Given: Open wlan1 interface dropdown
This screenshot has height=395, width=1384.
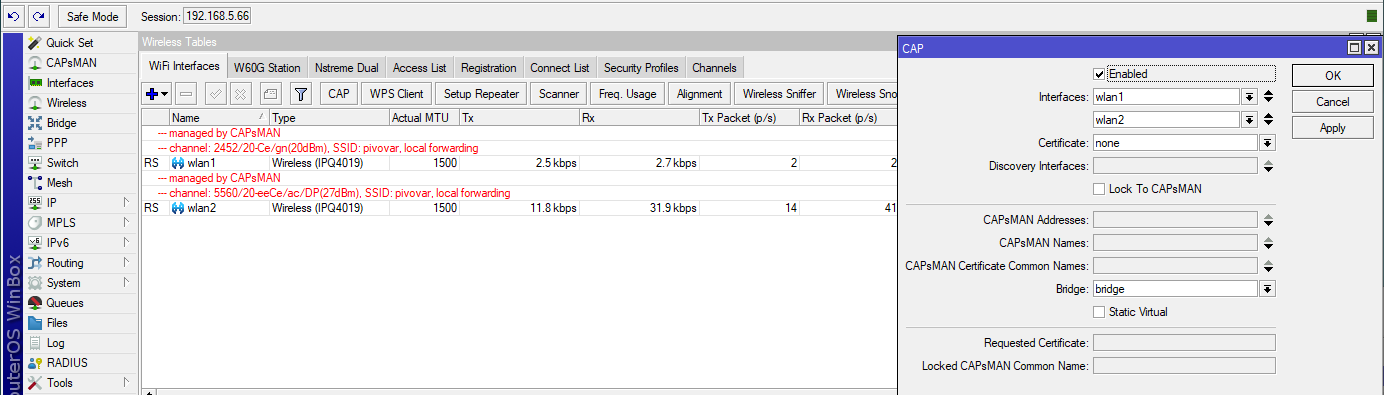Looking at the screenshot, I should 1249,97.
